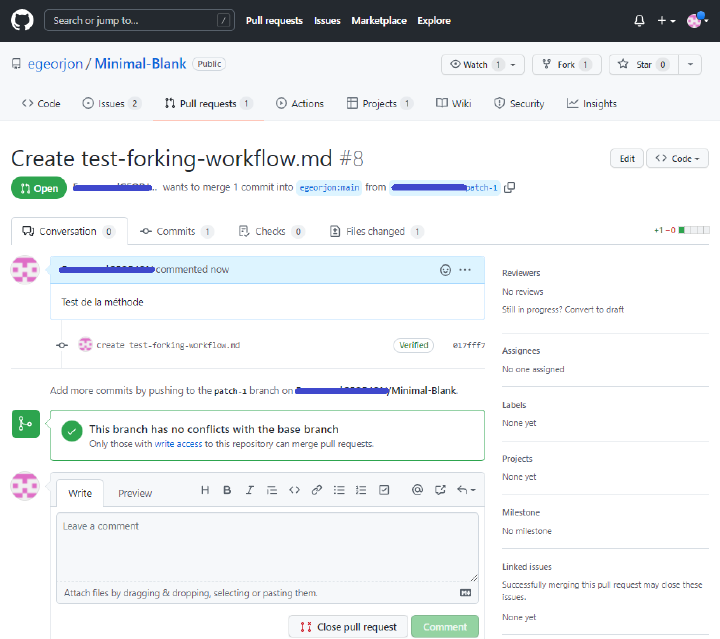The width and height of the screenshot is (720, 639).
Task: Open the Insights tab
Action: pyautogui.click(x=592, y=104)
